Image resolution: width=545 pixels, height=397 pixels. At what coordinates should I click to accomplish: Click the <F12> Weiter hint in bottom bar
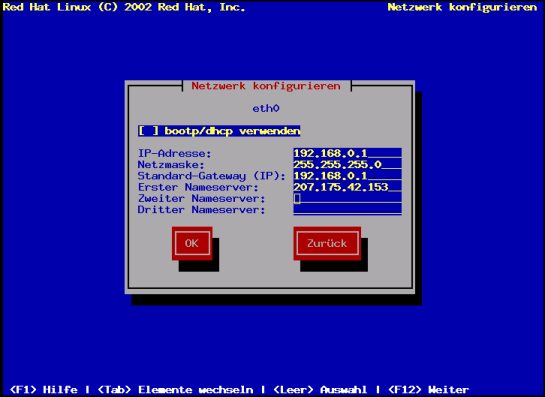point(428,390)
